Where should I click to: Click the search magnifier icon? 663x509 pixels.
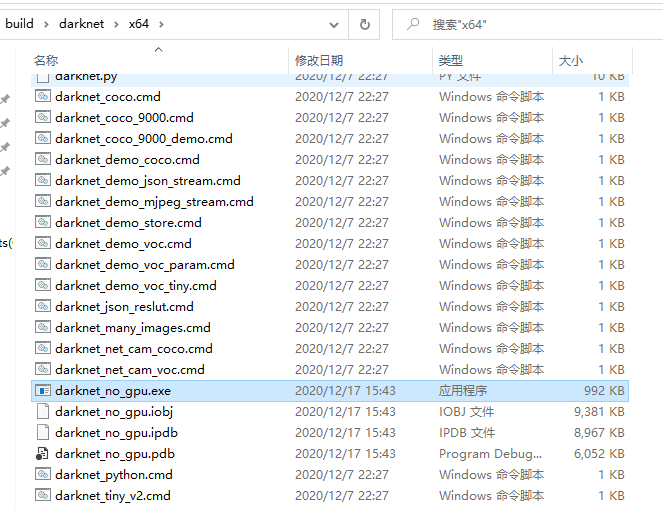click(x=413, y=24)
